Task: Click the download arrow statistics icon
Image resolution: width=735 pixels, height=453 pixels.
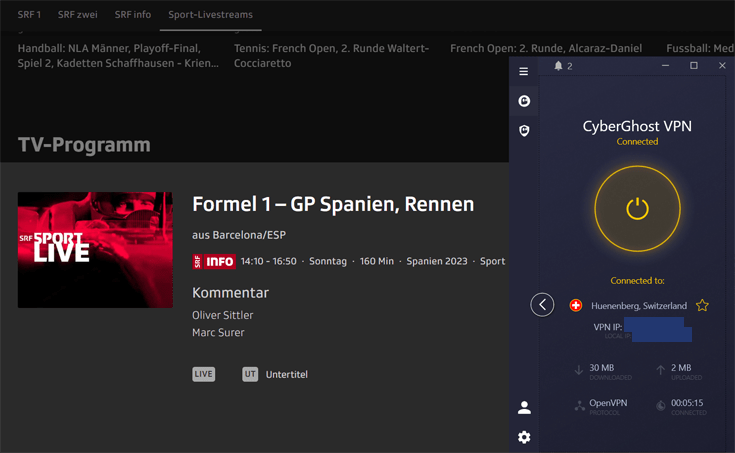Action: (x=578, y=370)
